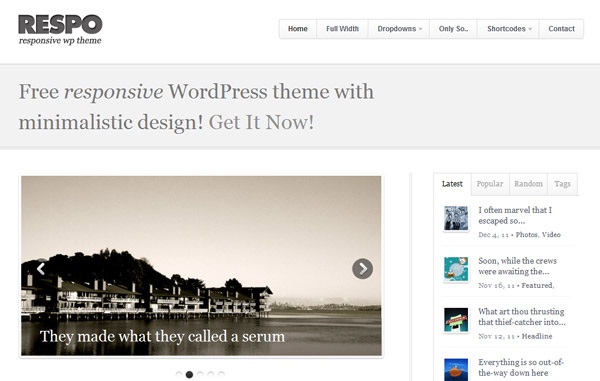Click the Video category link

pos(551,235)
